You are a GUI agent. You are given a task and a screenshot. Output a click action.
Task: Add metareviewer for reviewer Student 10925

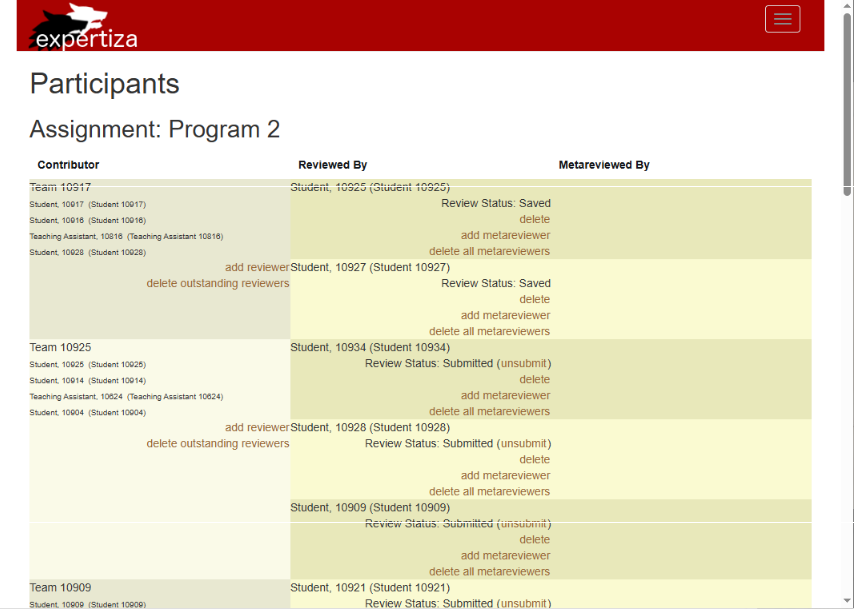[505, 235]
